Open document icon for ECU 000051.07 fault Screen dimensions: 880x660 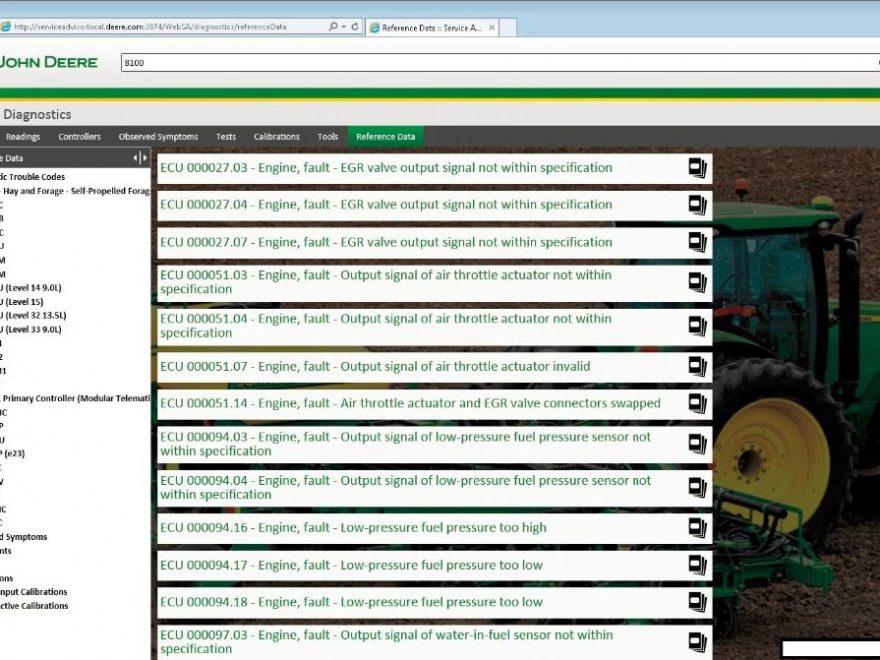698,366
